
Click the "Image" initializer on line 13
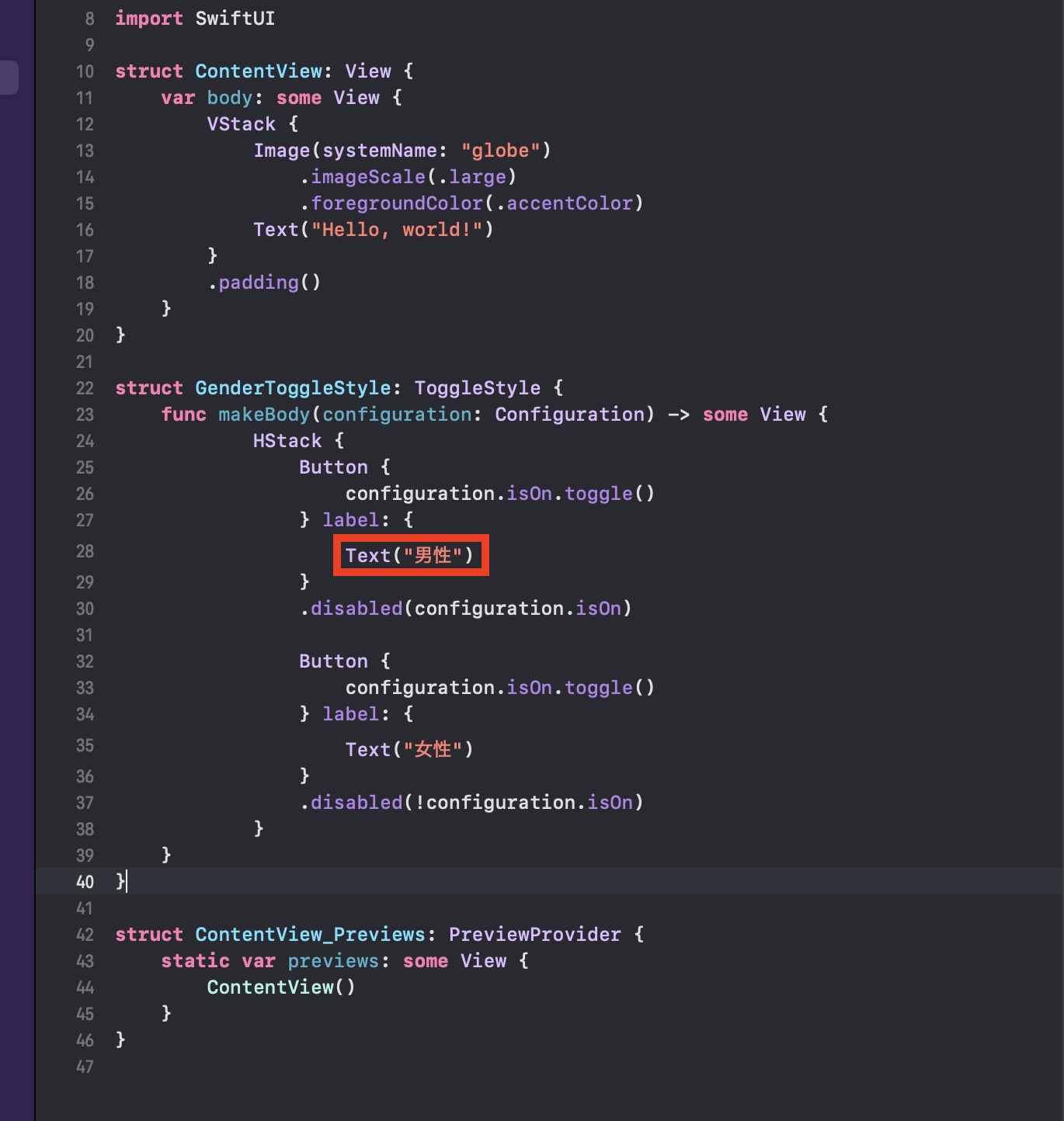(282, 151)
